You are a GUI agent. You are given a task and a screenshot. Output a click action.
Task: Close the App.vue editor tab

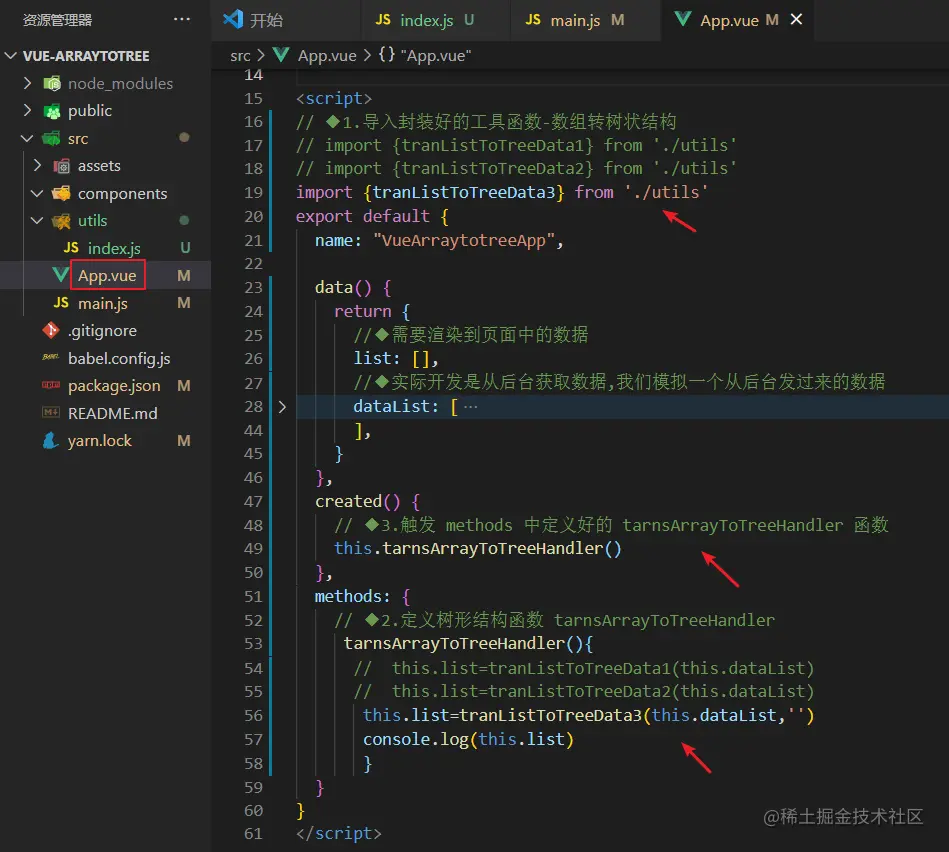pyautogui.click(x=796, y=19)
